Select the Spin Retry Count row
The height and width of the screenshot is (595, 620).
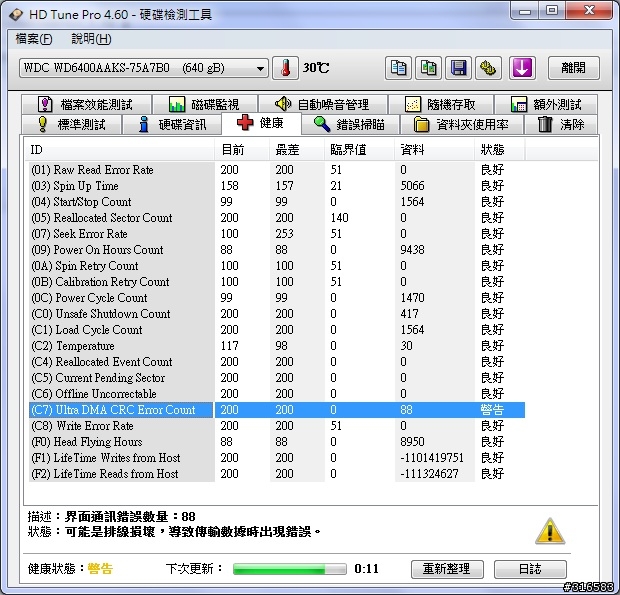point(277,266)
